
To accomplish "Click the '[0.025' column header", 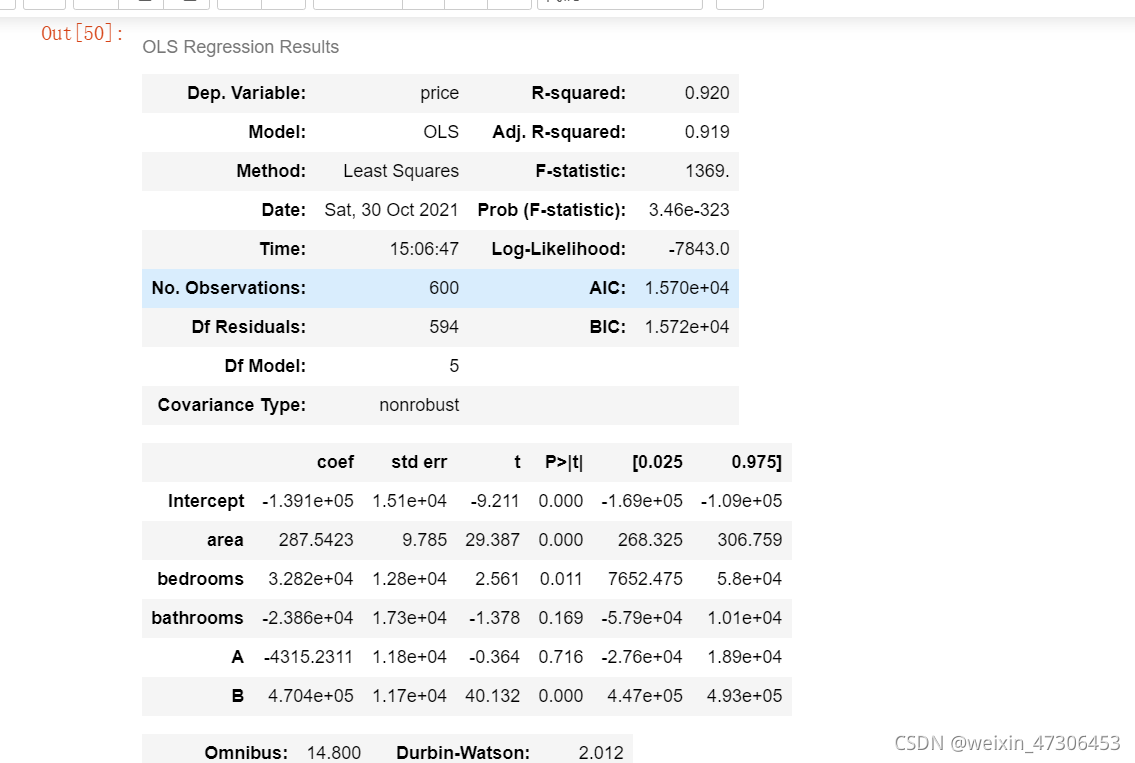I will [657, 463].
